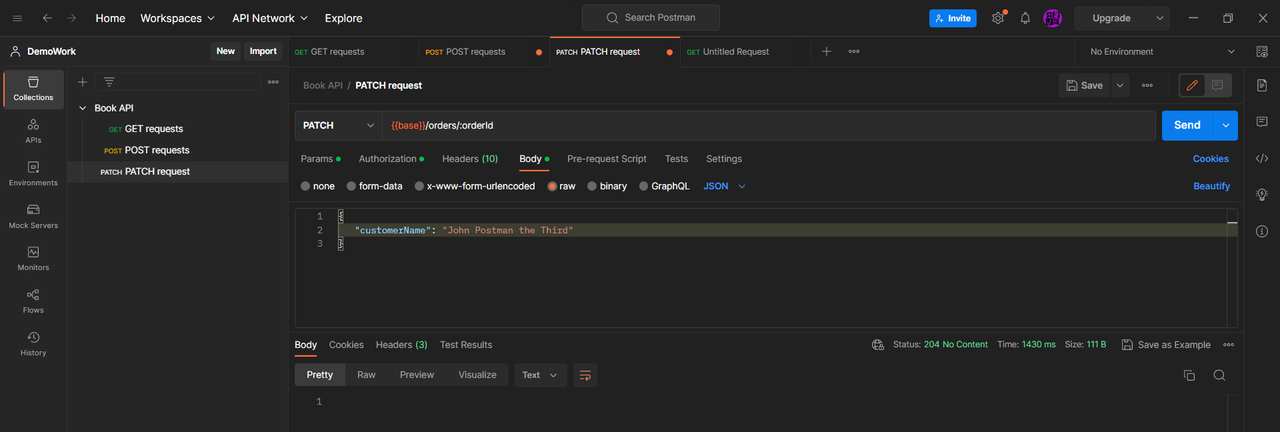This screenshot has width=1280, height=432.
Task: Click the Invite button
Action: [x=953, y=18]
